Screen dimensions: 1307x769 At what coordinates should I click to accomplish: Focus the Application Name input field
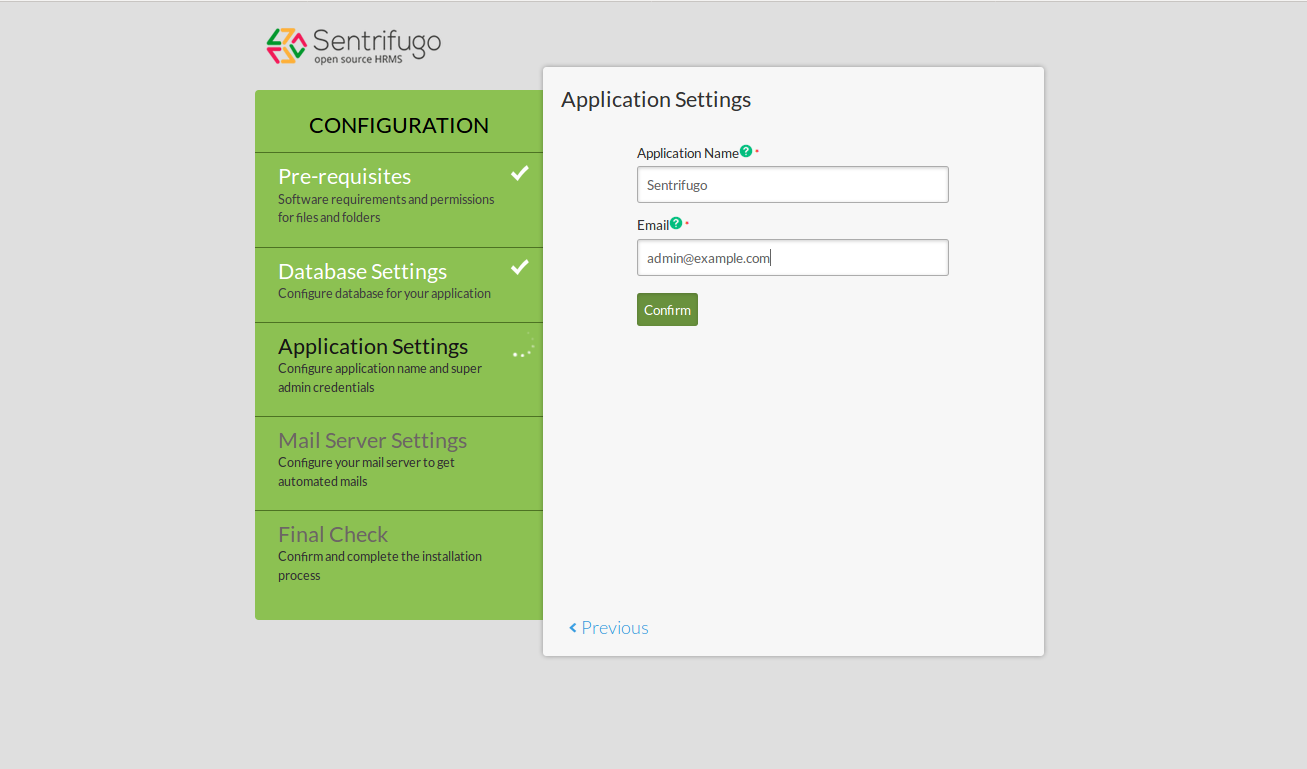pyautogui.click(x=793, y=184)
